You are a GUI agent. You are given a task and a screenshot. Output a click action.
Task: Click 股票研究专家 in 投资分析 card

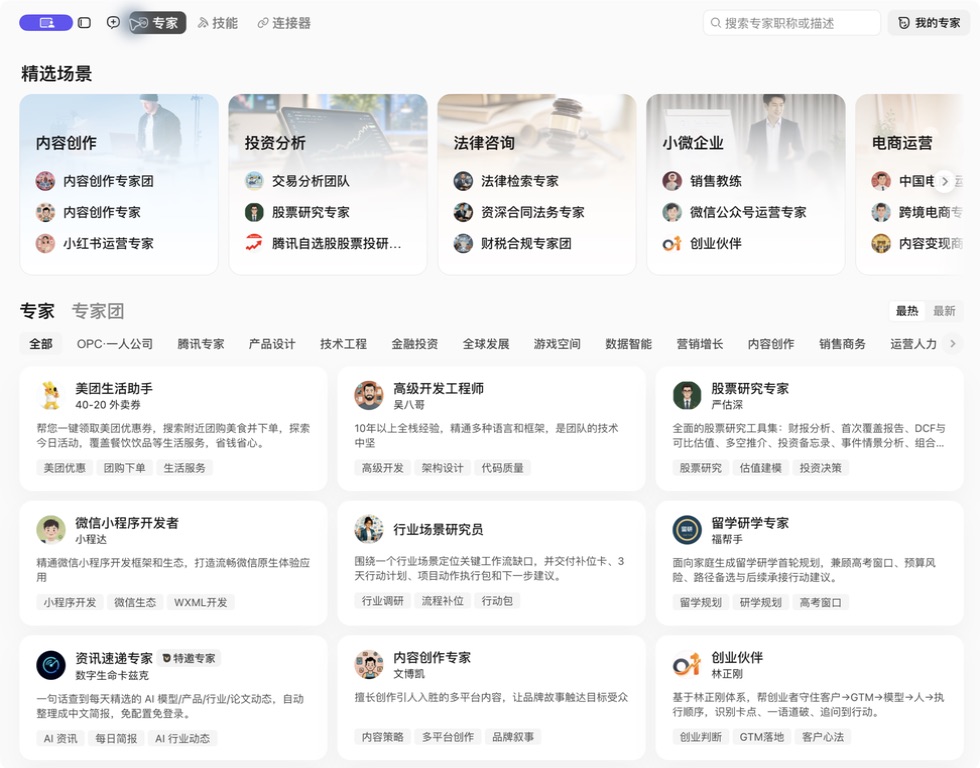click(311, 212)
